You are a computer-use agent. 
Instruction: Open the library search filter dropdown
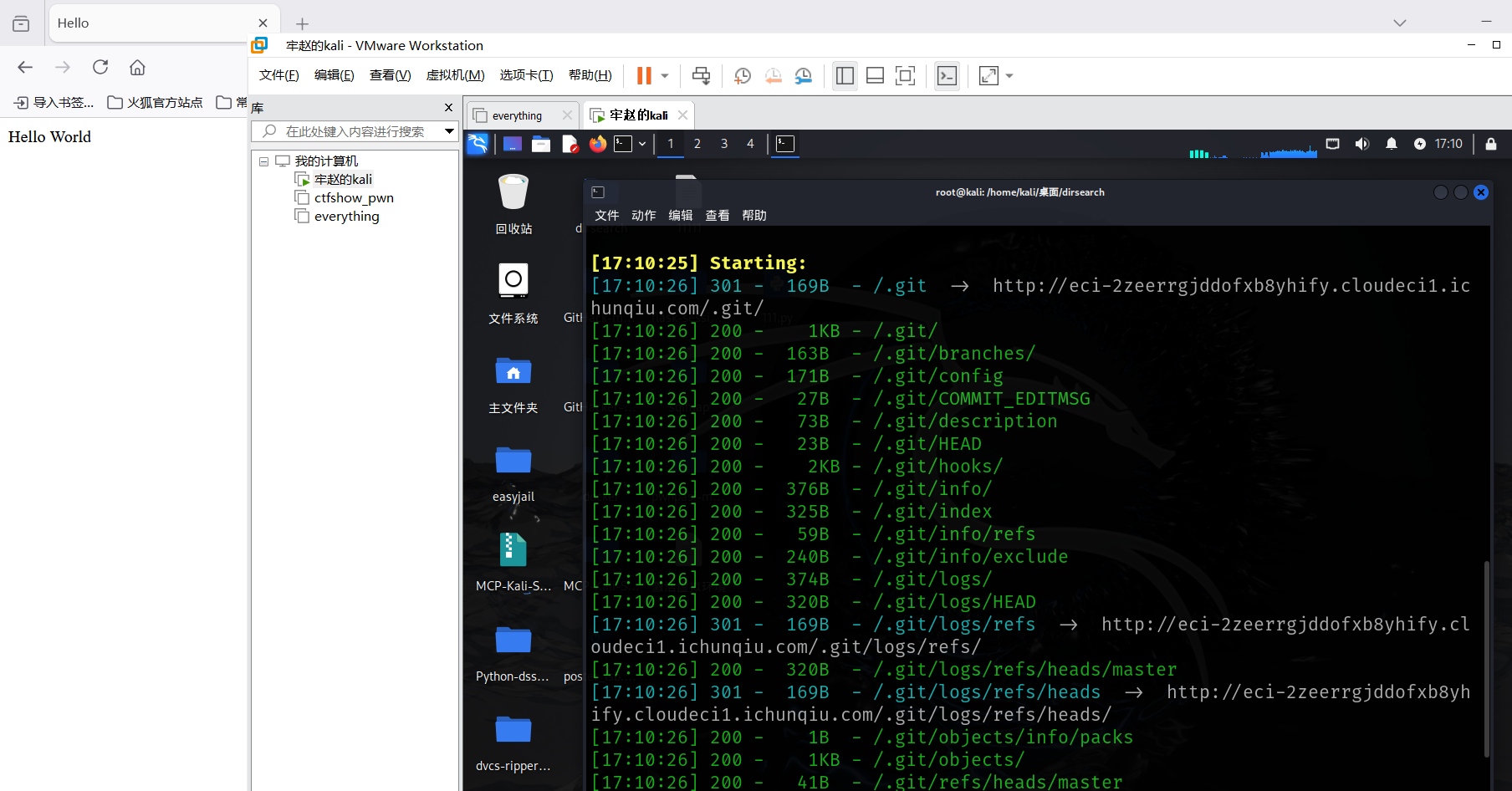(449, 131)
